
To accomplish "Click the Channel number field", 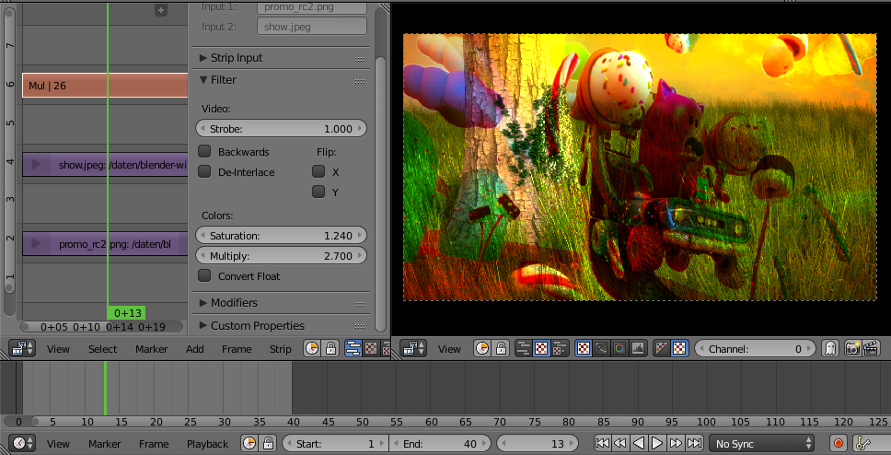I will pyautogui.click(x=755, y=349).
